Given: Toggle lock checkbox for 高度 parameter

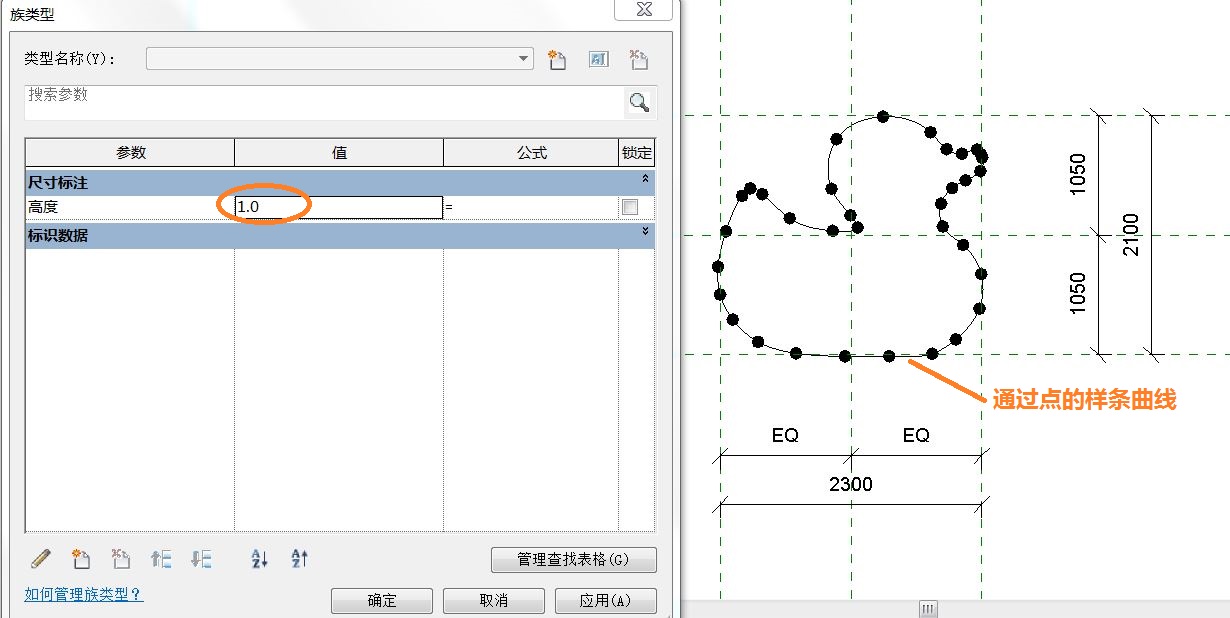Looking at the screenshot, I should 630,207.
